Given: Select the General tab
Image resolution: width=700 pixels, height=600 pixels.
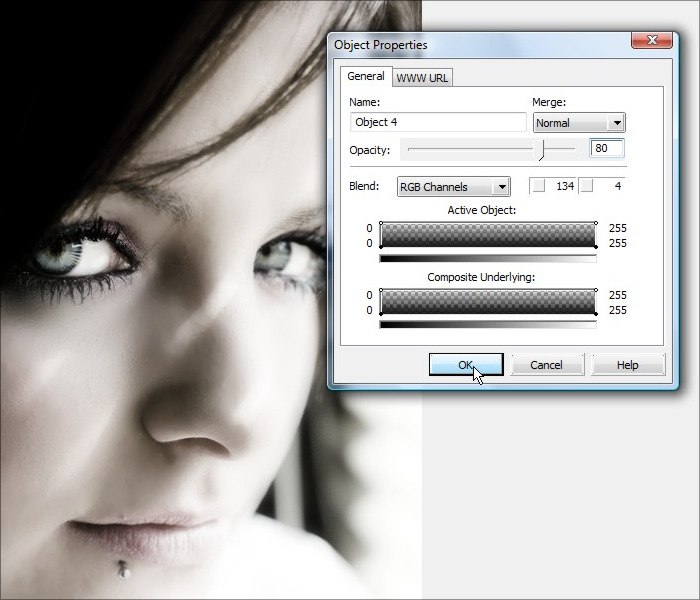Looking at the screenshot, I should (x=366, y=77).
